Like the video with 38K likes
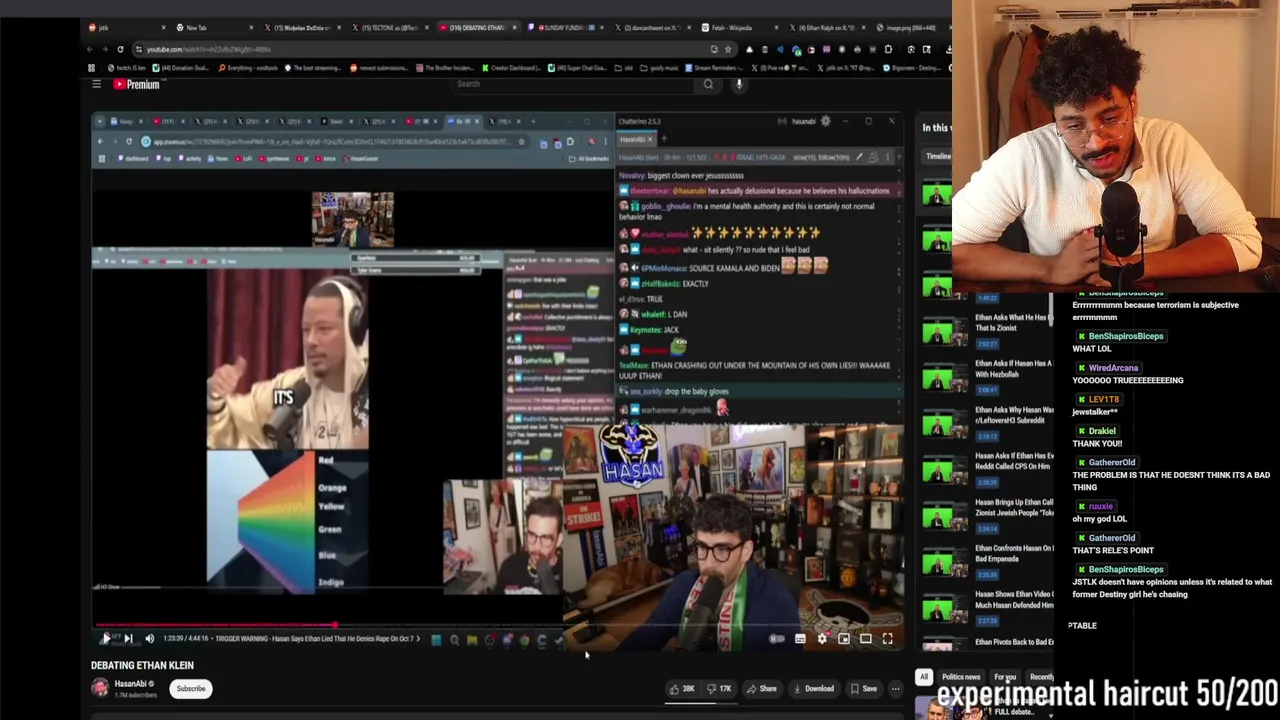The height and width of the screenshot is (720, 1280). point(683,688)
